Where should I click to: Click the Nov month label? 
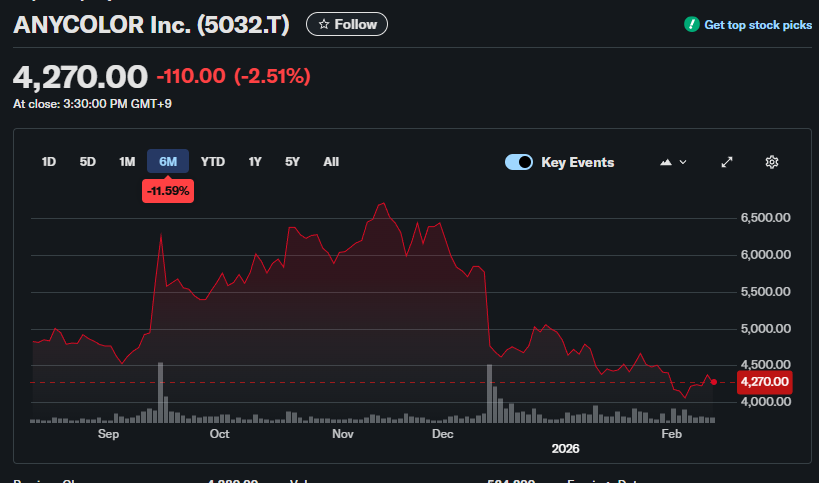click(x=343, y=434)
